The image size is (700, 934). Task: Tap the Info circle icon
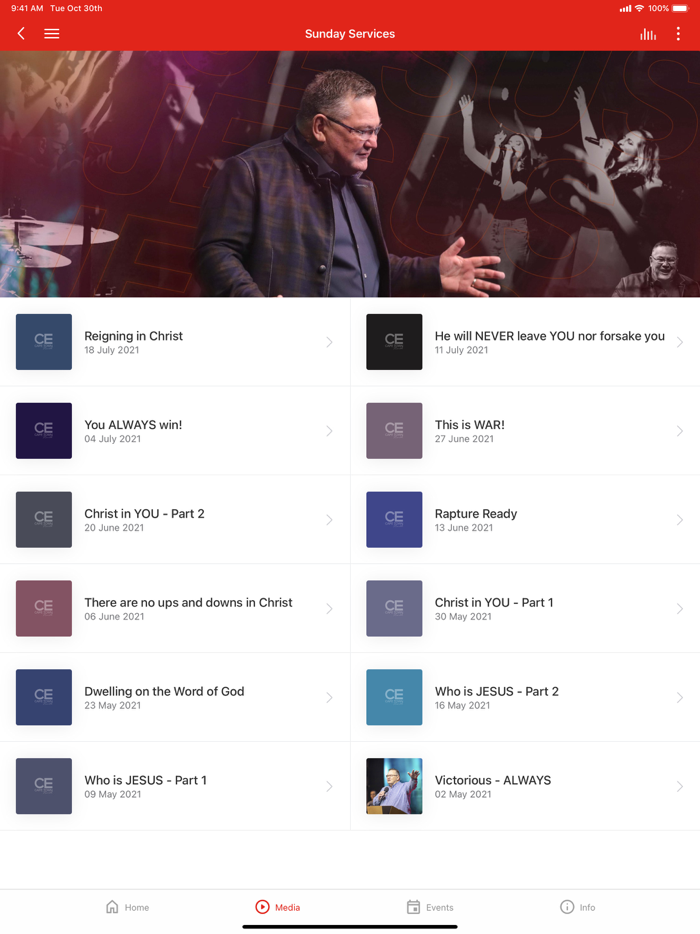567,907
